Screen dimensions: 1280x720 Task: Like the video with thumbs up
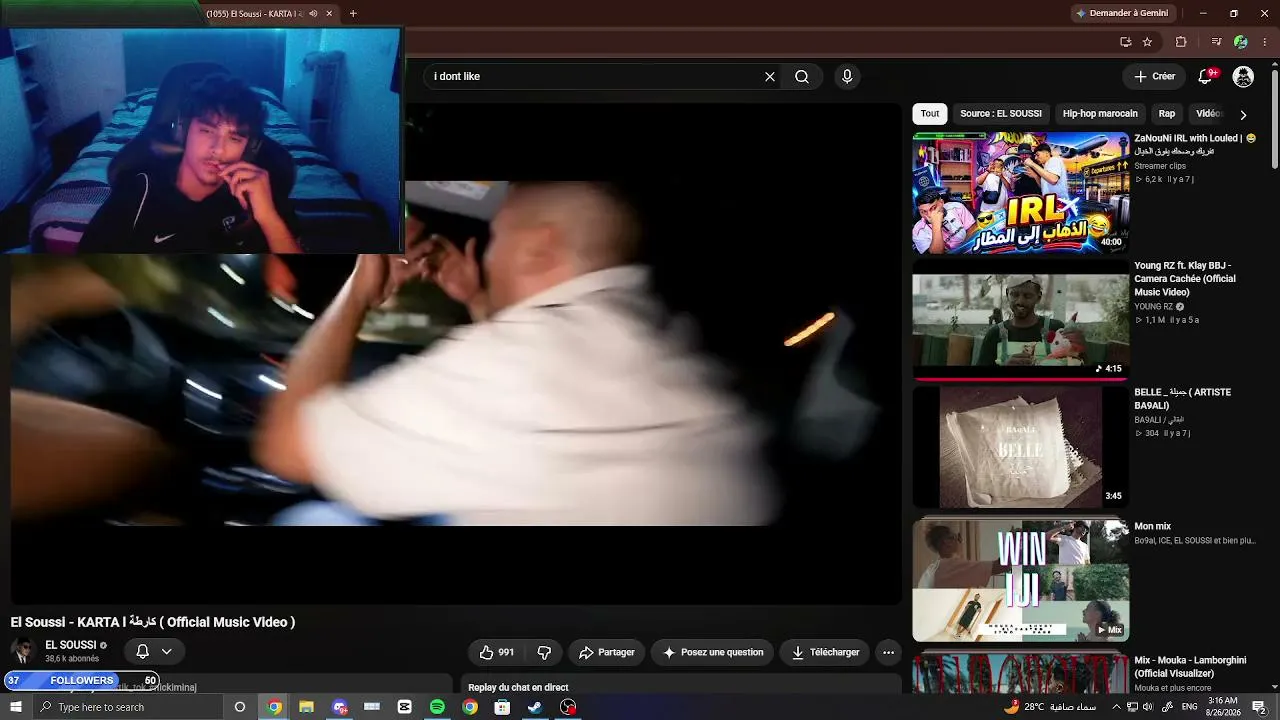[x=497, y=653]
